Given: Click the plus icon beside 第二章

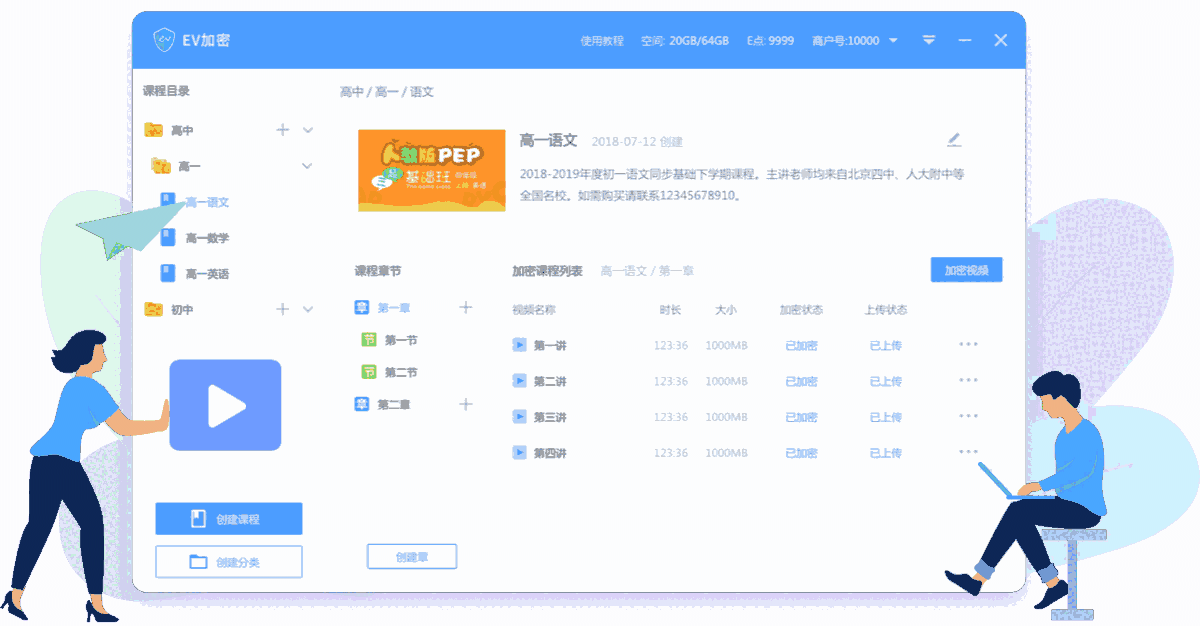Looking at the screenshot, I should pyautogui.click(x=466, y=404).
